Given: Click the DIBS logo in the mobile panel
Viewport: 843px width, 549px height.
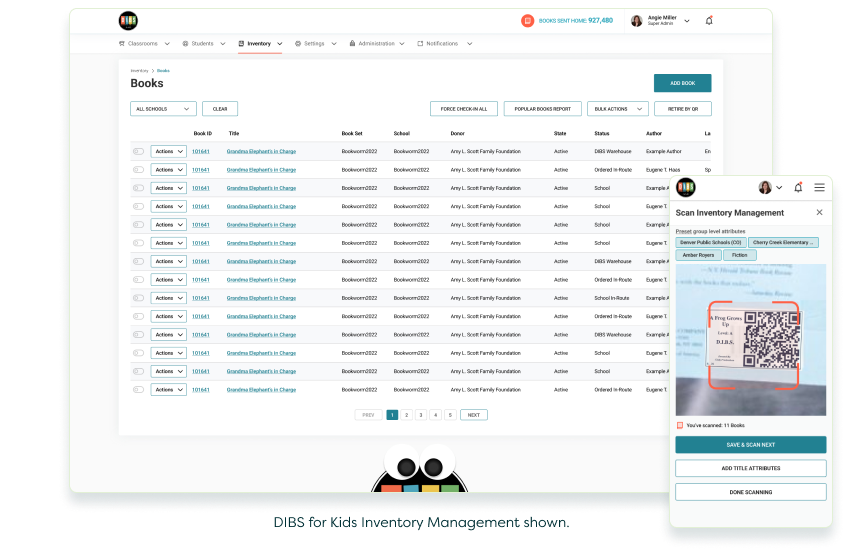Looking at the screenshot, I should click(685, 187).
